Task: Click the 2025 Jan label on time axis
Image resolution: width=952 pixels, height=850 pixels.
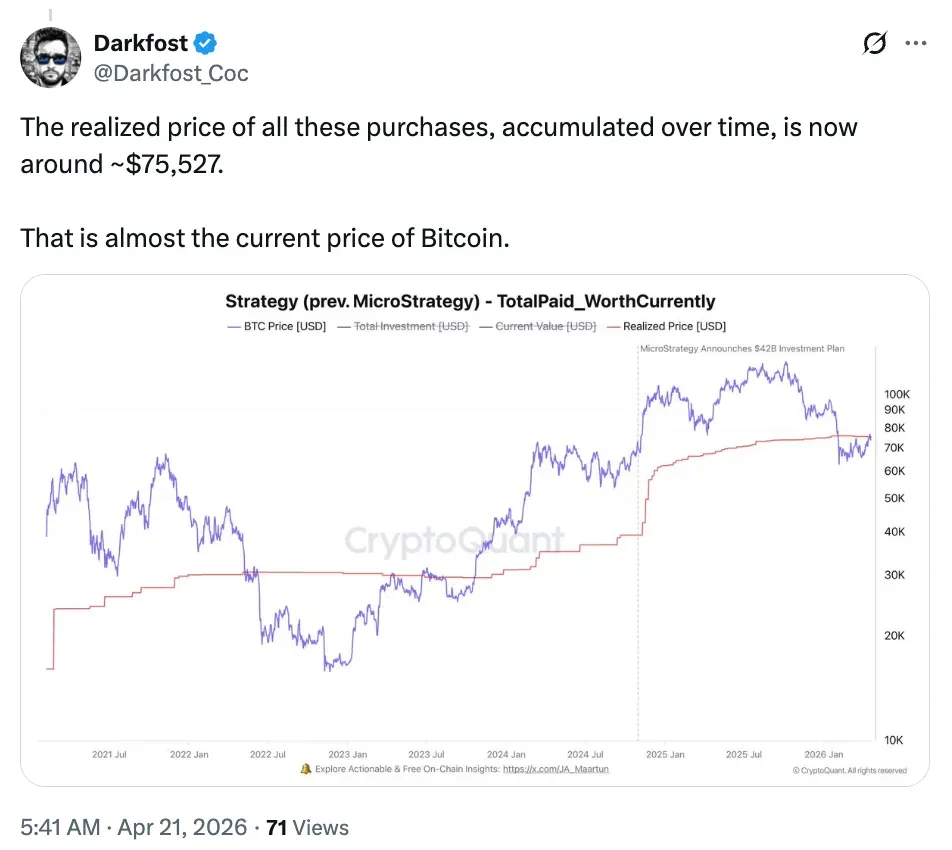Action: coord(664,754)
